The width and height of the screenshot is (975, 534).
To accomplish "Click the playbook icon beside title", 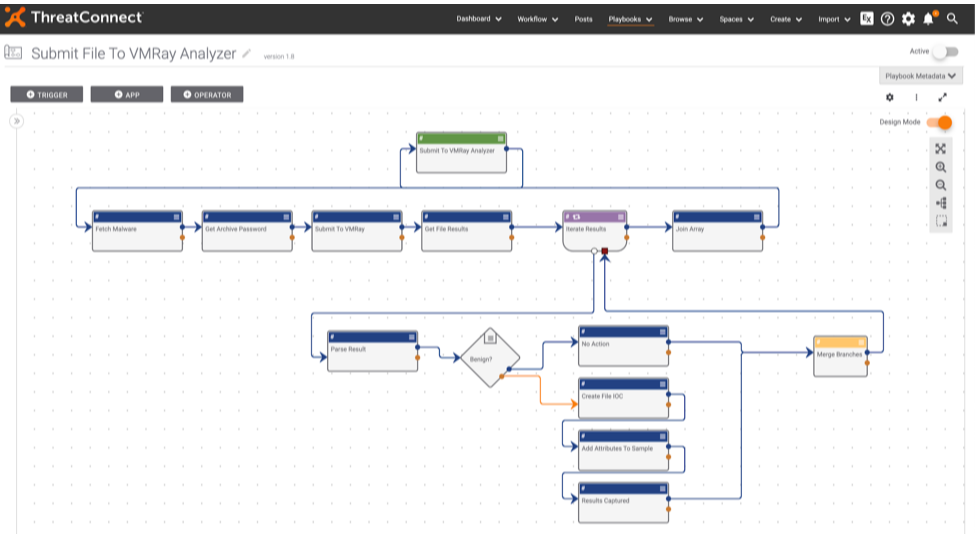I will tap(13, 53).
